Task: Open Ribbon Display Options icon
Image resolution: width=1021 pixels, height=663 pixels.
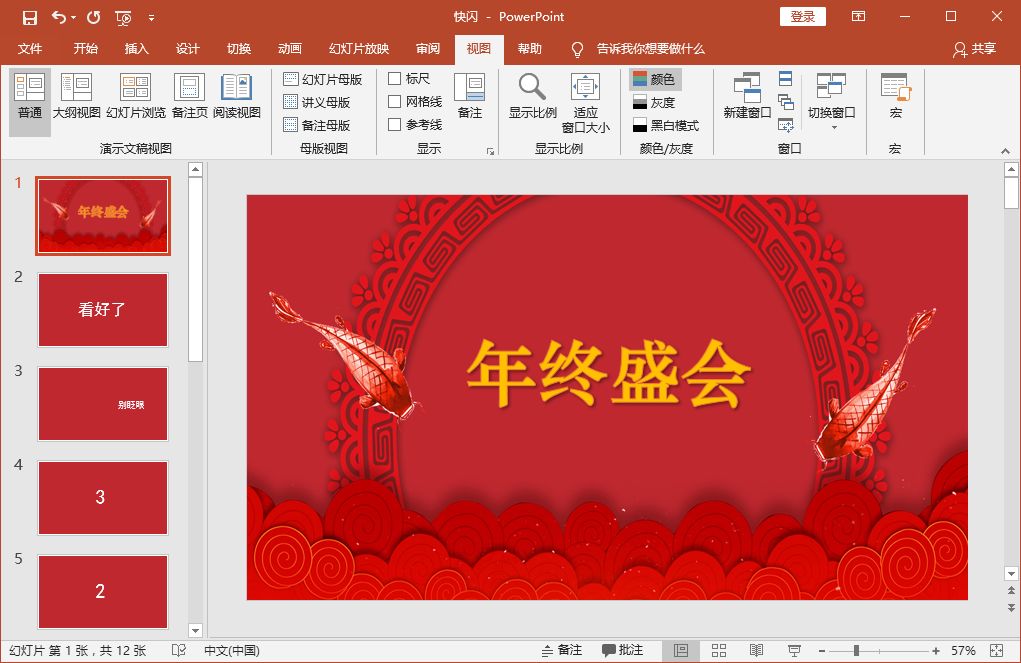Action: coord(859,17)
